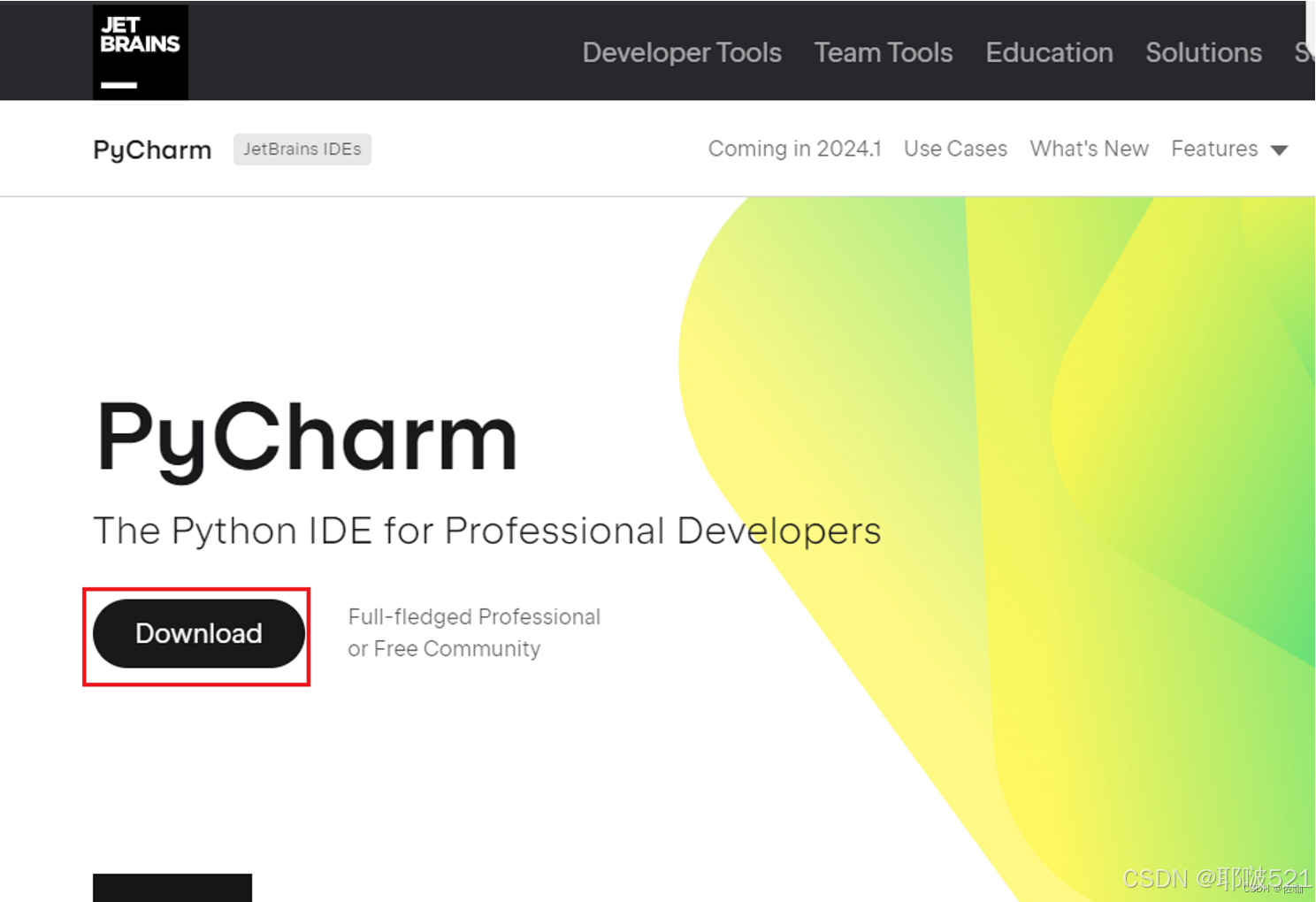Image resolution: width=1316 pixels, height=902 pixels.
Task: Select the Coming in 2024.1 link
Action: pos(793,149)
